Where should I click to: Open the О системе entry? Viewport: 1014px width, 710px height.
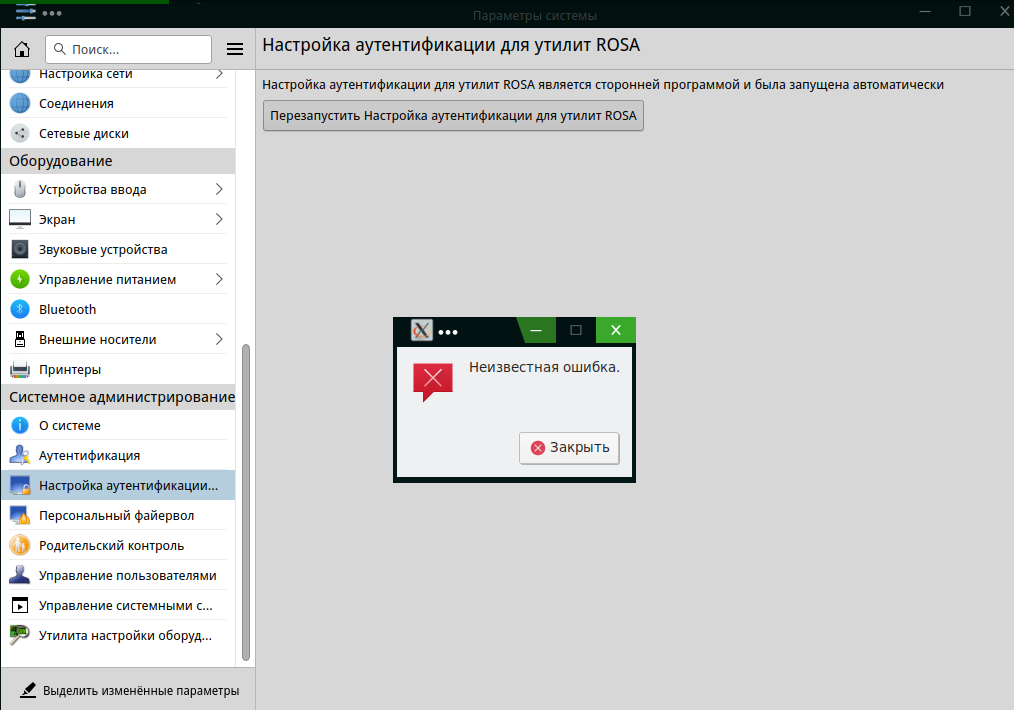coord(118,425)
